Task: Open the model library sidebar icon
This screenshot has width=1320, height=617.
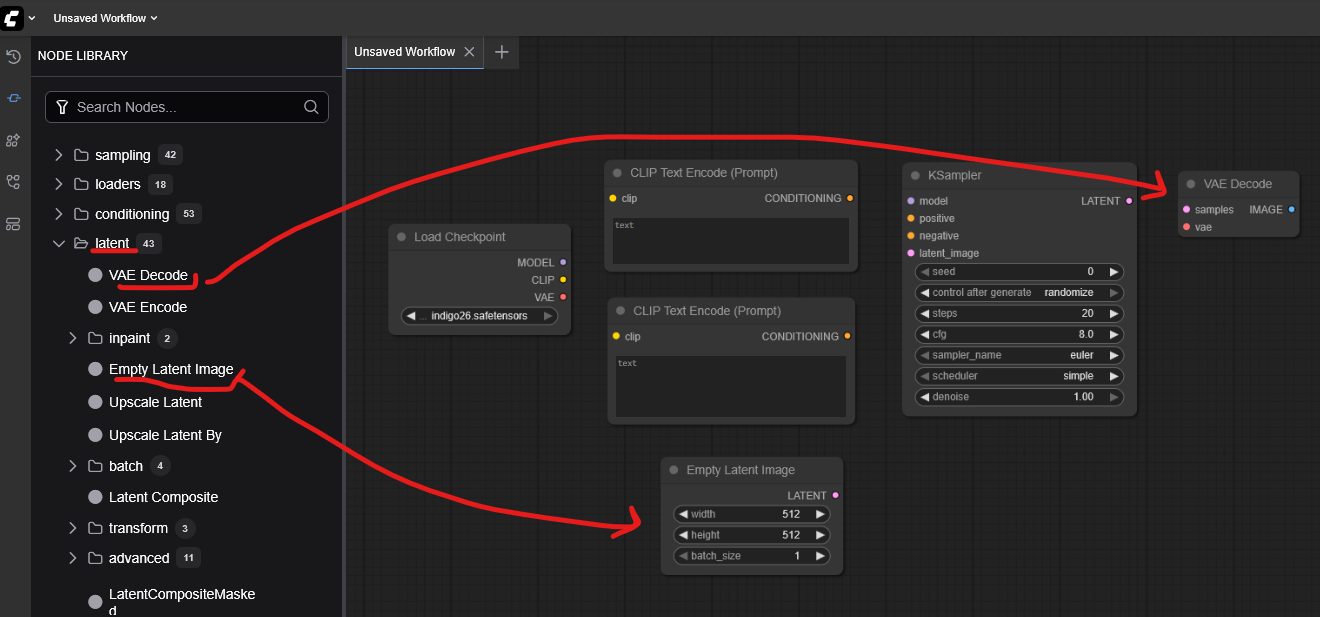Action: coord(13,140)
